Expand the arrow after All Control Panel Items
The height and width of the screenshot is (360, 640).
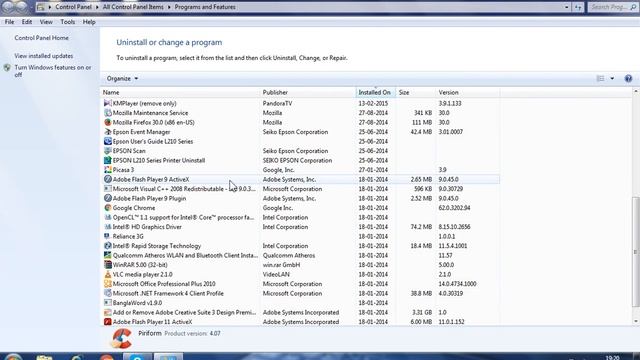pyautogui.click(x=169, y=7)
